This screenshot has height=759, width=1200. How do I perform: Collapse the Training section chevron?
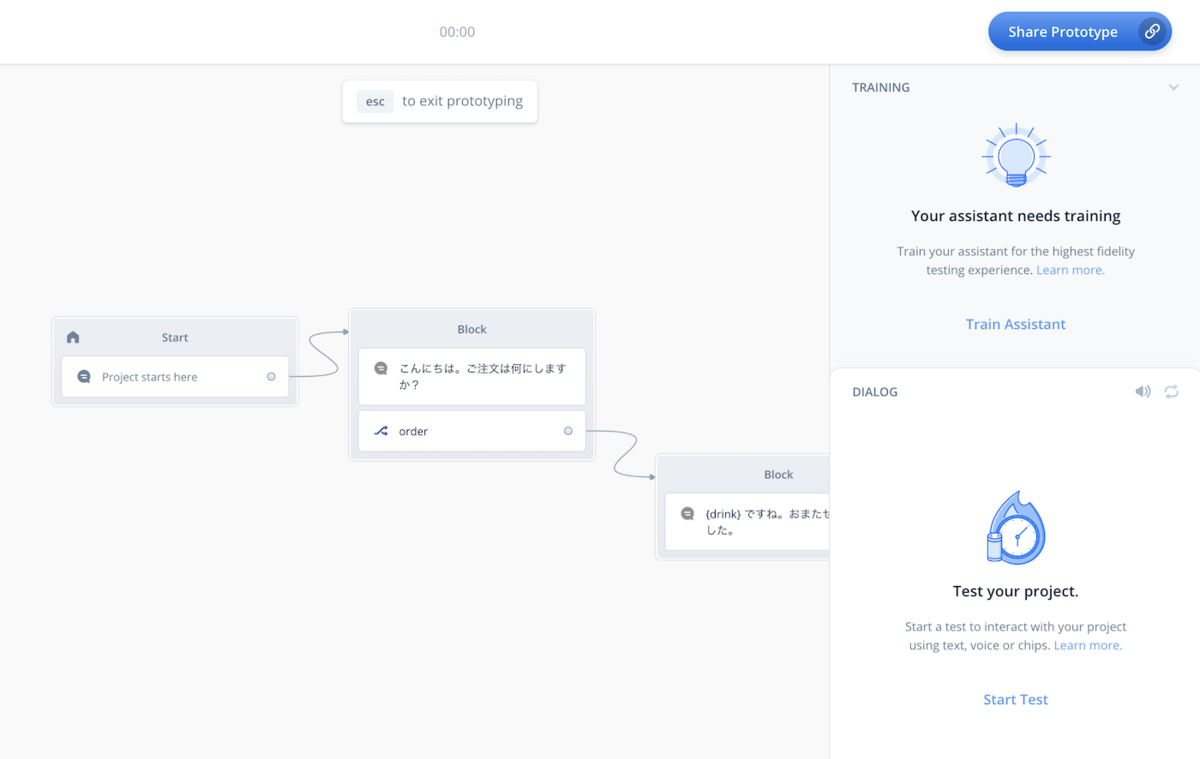[1173, 88]
